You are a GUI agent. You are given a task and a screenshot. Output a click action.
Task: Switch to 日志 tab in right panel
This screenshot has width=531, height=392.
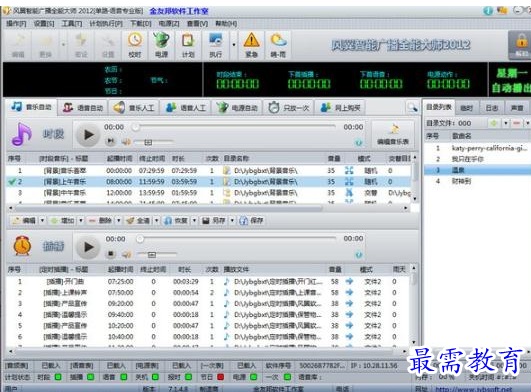click(x=491, y=108)
